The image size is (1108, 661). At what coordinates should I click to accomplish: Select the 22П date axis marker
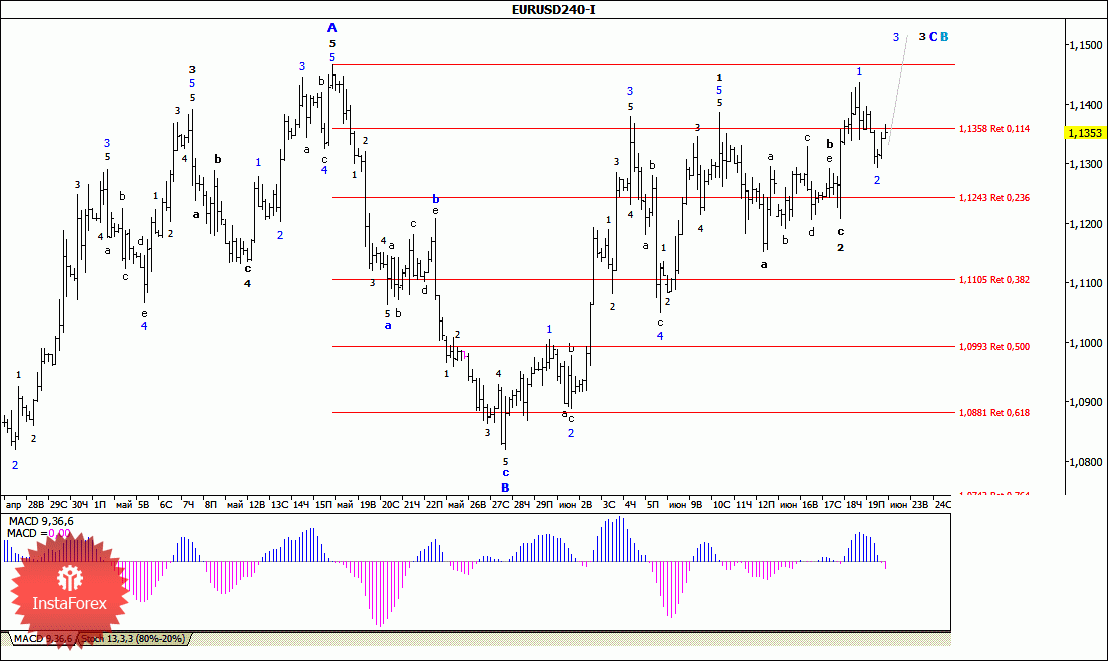pyautogui.click(x=433, y=504)
